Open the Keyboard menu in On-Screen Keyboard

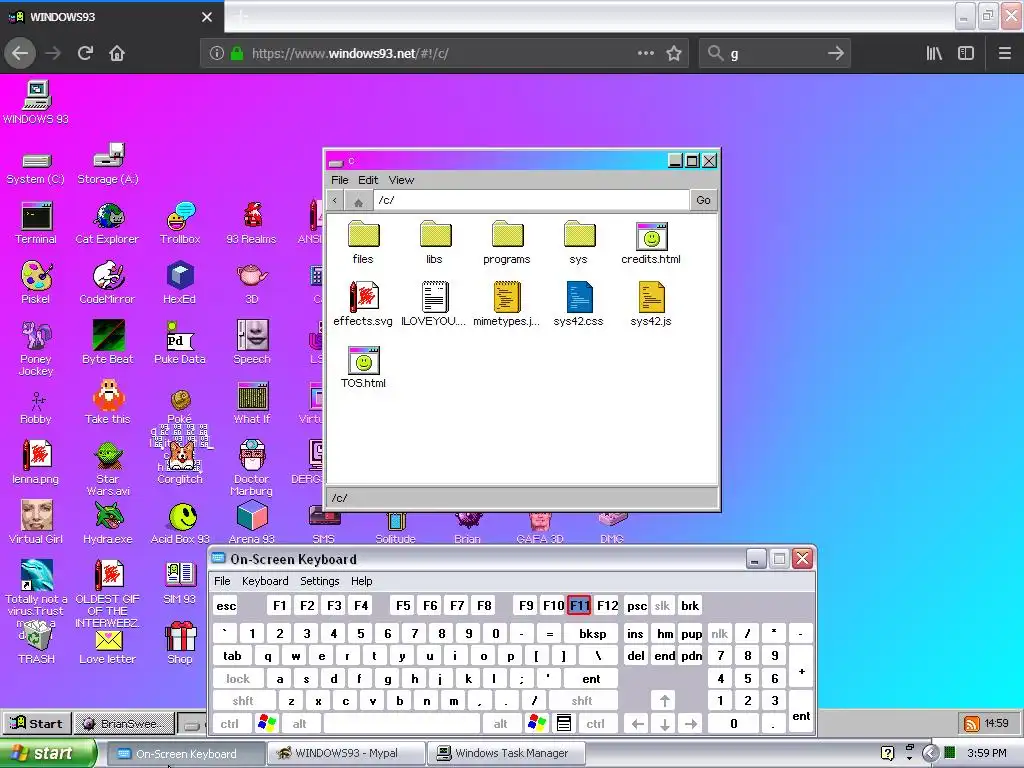[265, 581]
